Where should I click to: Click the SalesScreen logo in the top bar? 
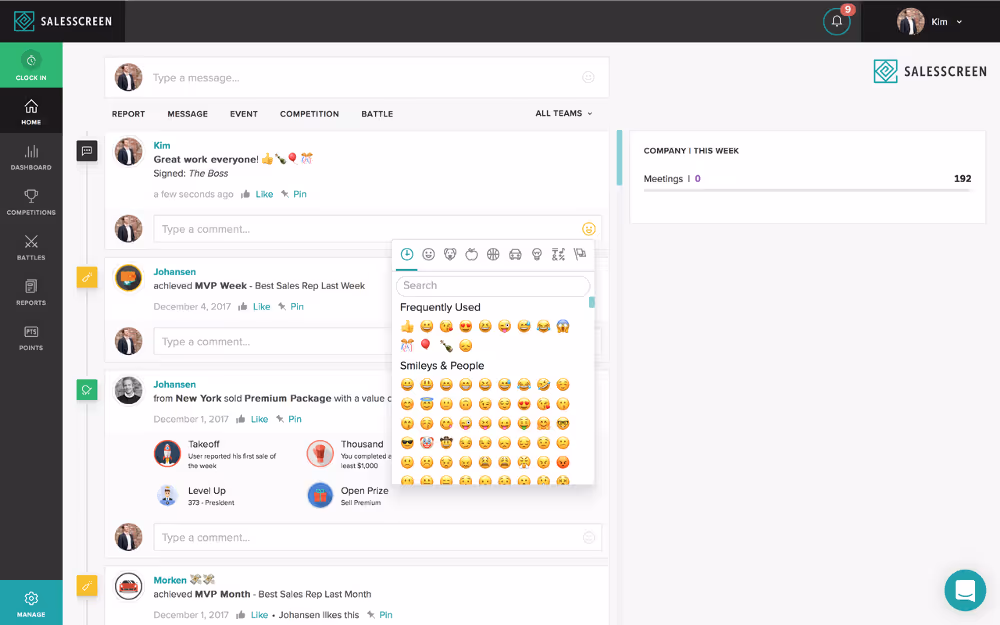(62, 21)
